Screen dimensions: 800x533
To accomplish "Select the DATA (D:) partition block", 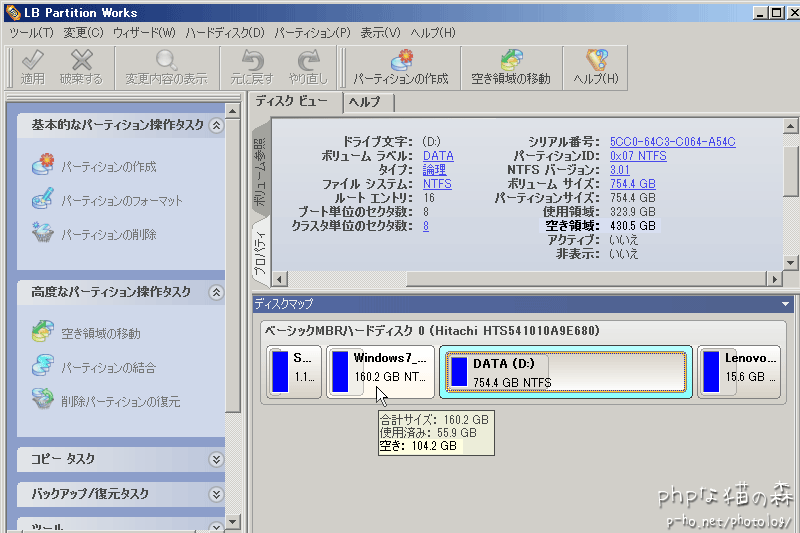I will tap(563, 371).
